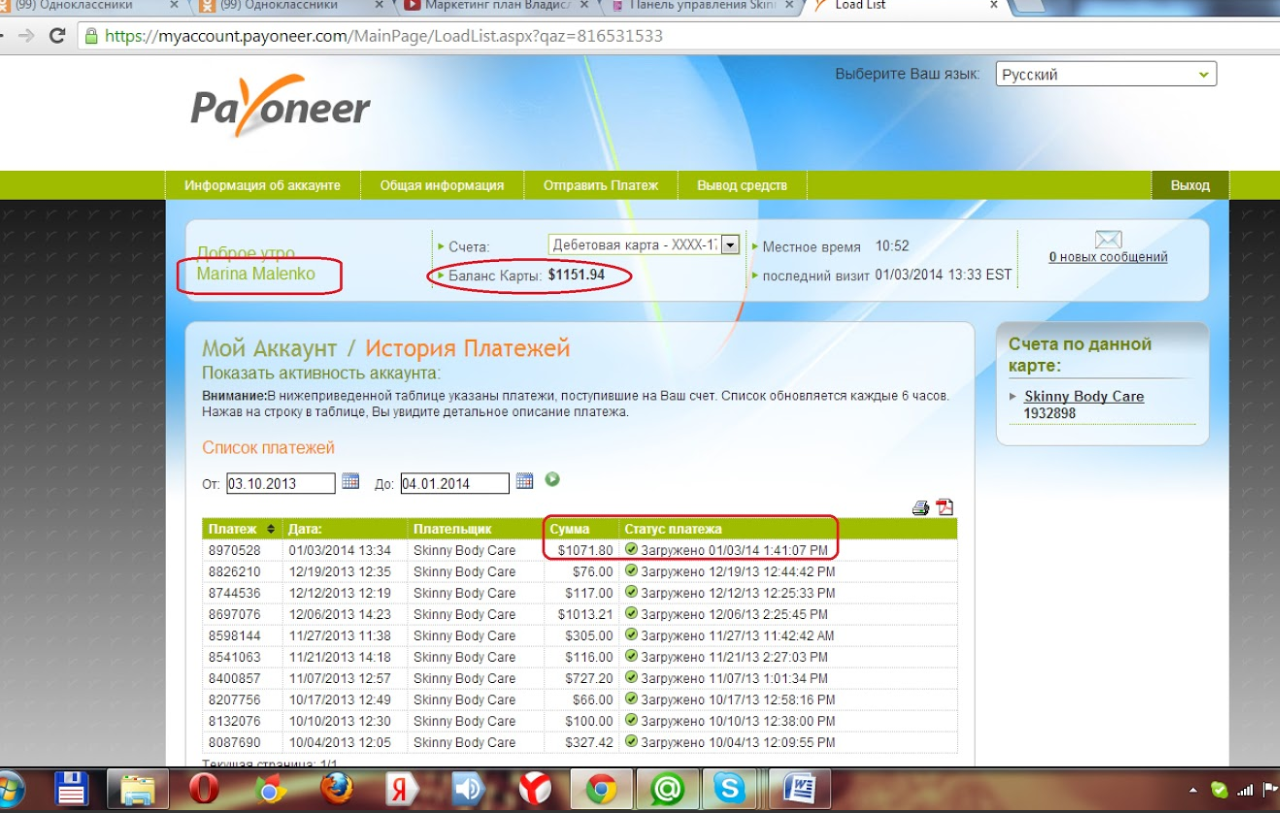Open 'Общая информация' menu
The image size is (1280, 813).
[441, 186]
